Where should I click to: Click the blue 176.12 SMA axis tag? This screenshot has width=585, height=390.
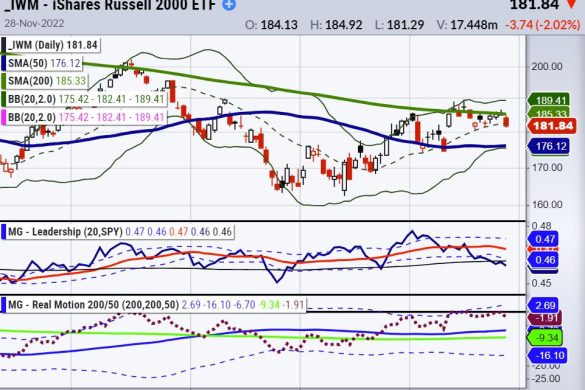[x=549, y=146]
